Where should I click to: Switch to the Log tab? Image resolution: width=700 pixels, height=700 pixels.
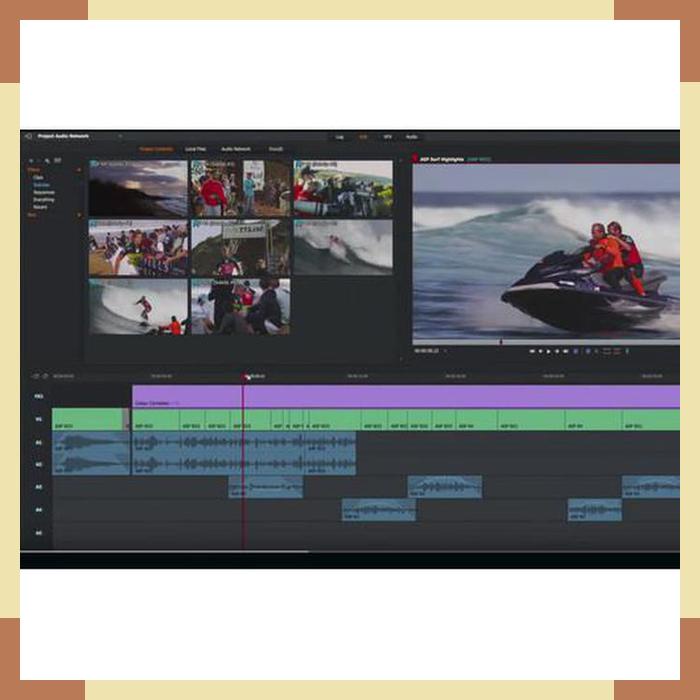click(x=340, y=137)
